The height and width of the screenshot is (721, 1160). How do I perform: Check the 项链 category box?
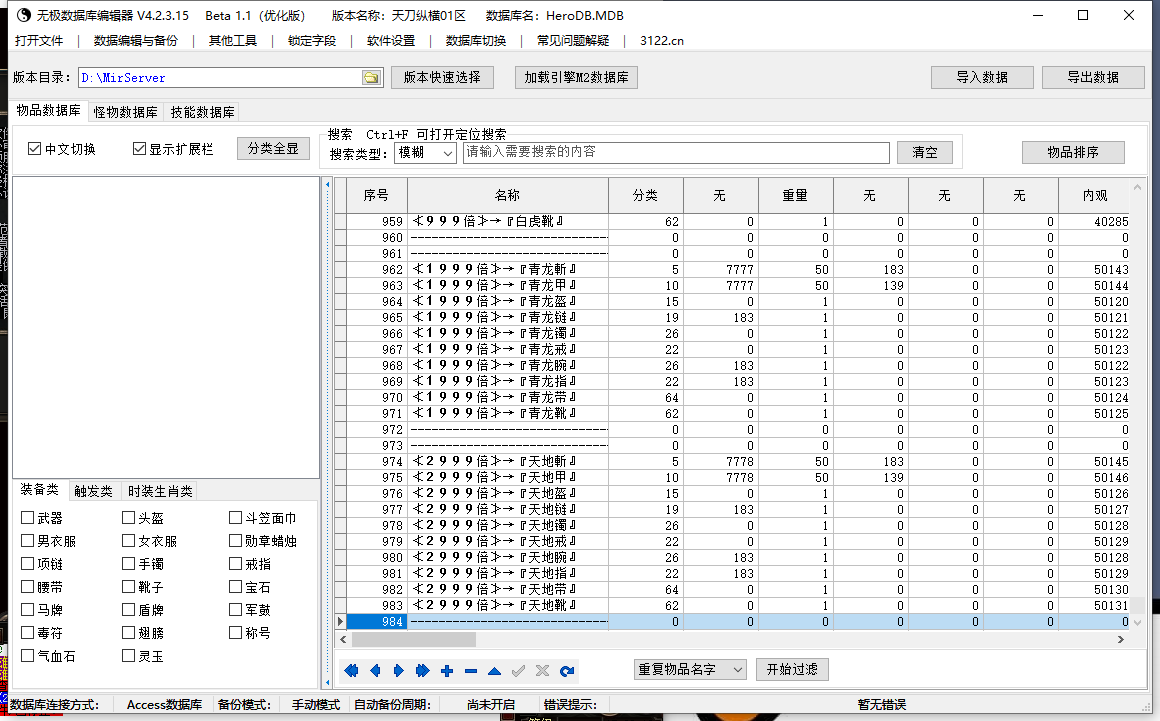click(x=27, y=563)
